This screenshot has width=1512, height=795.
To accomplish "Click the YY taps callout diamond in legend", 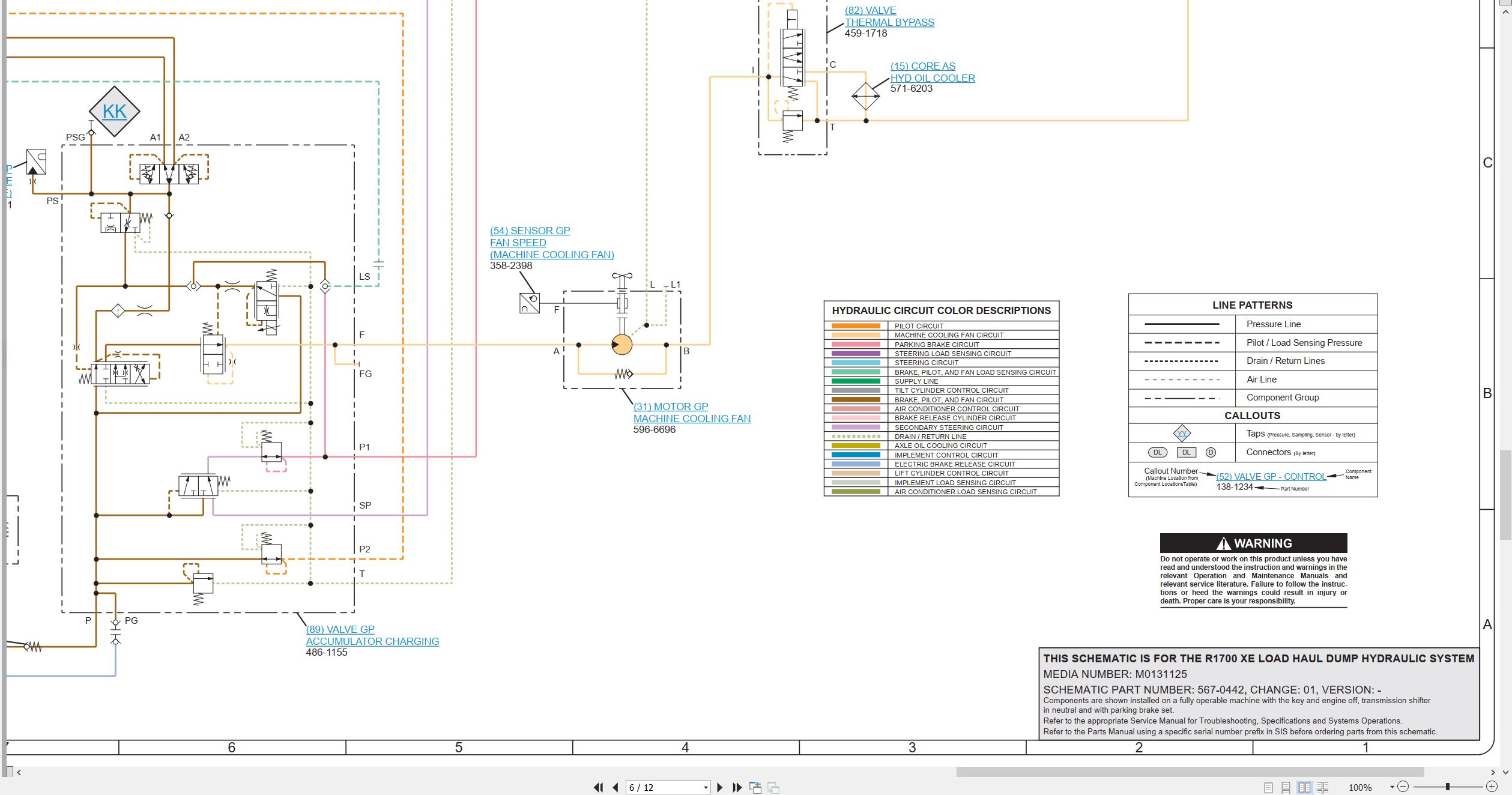I will click(1182, 434).
